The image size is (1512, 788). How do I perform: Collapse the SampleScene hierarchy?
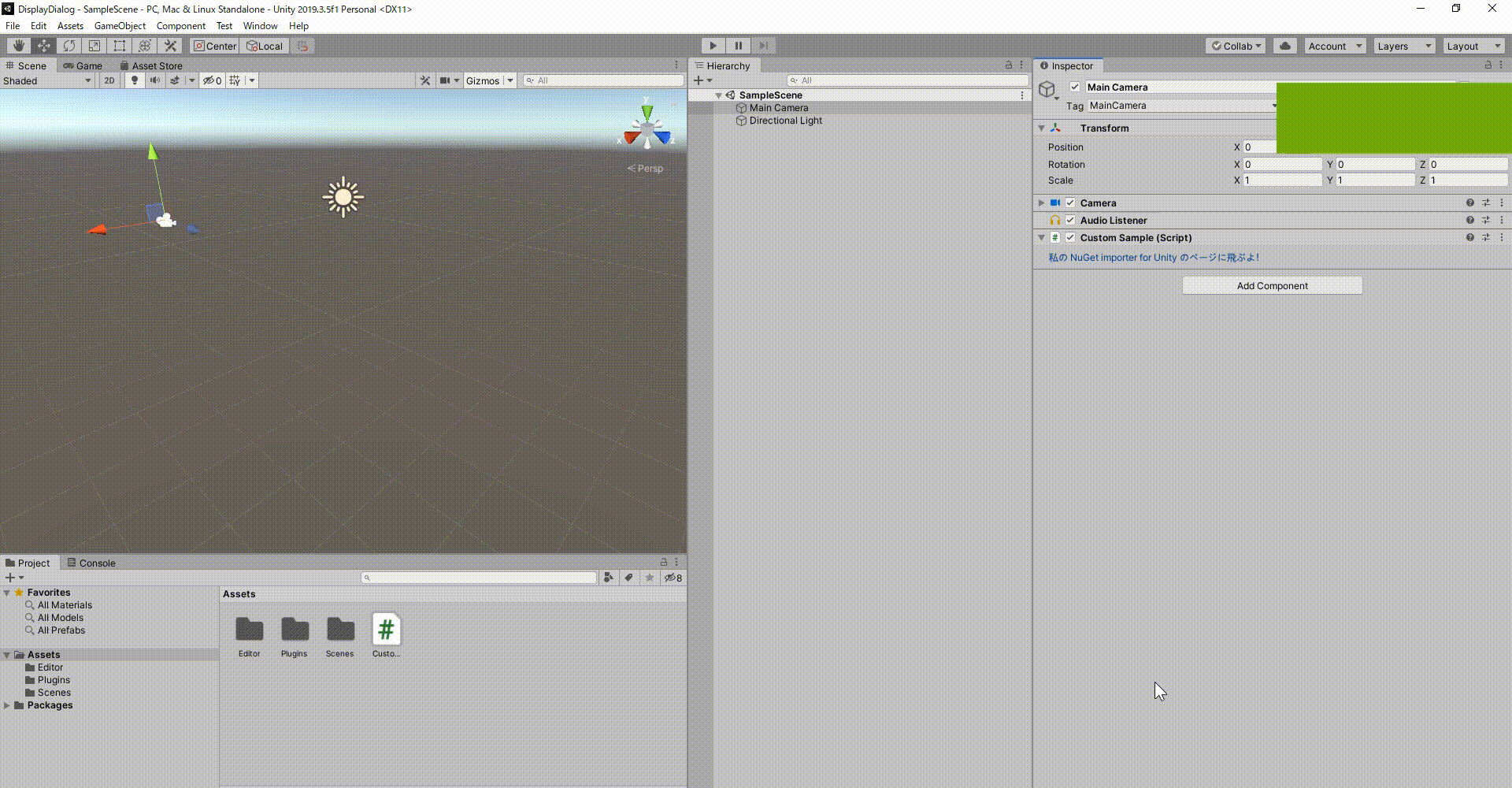pyautogui.click(x=718, y=95)
